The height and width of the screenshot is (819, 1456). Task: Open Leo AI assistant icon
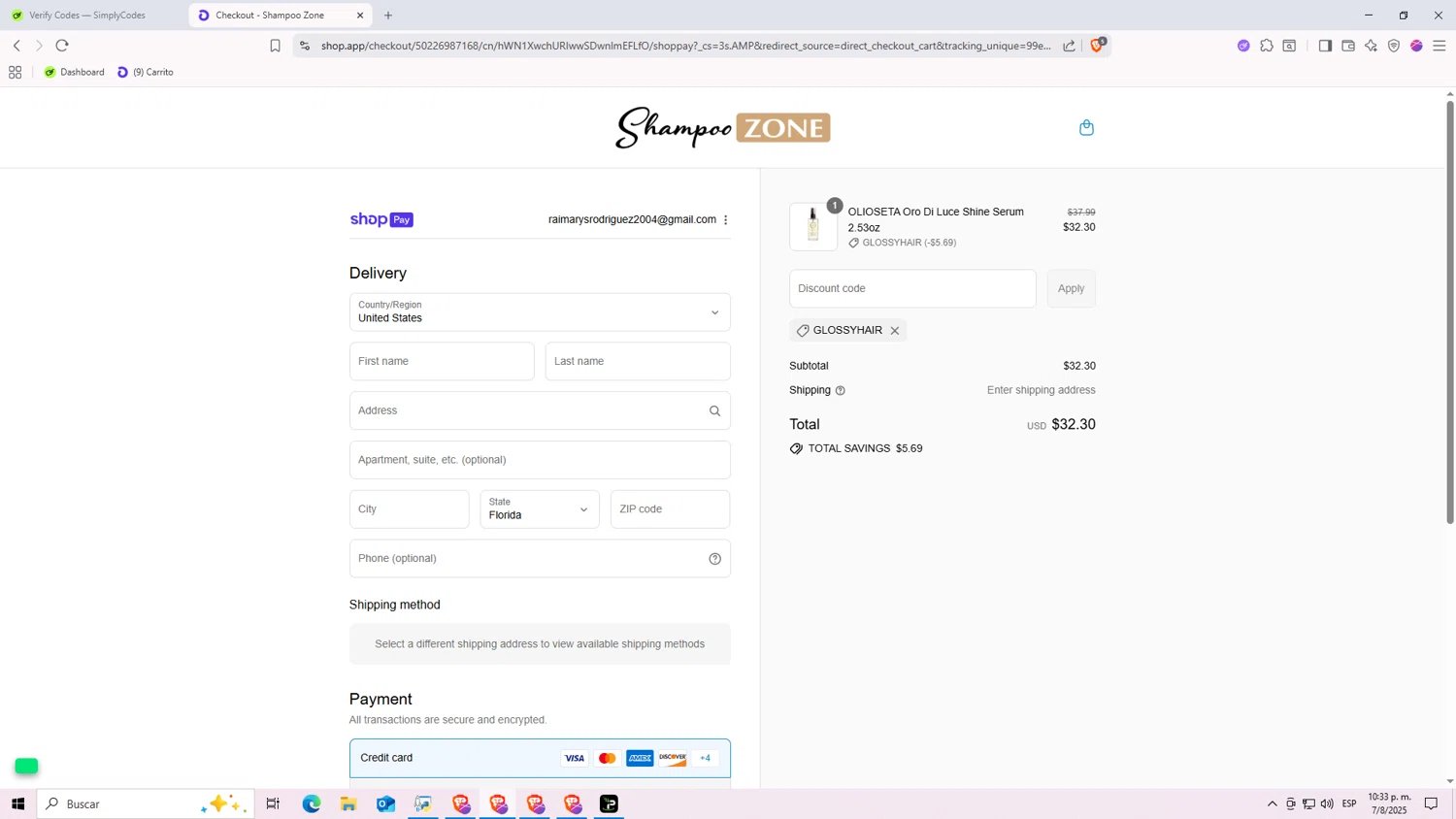pyautogui.click(x=1371, y=46)
